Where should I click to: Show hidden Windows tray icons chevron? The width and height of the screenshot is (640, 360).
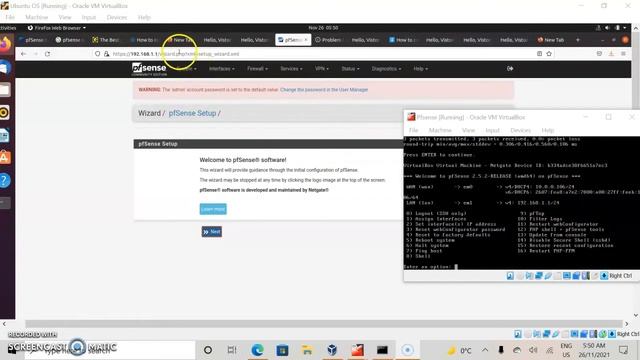pos(485,350)
